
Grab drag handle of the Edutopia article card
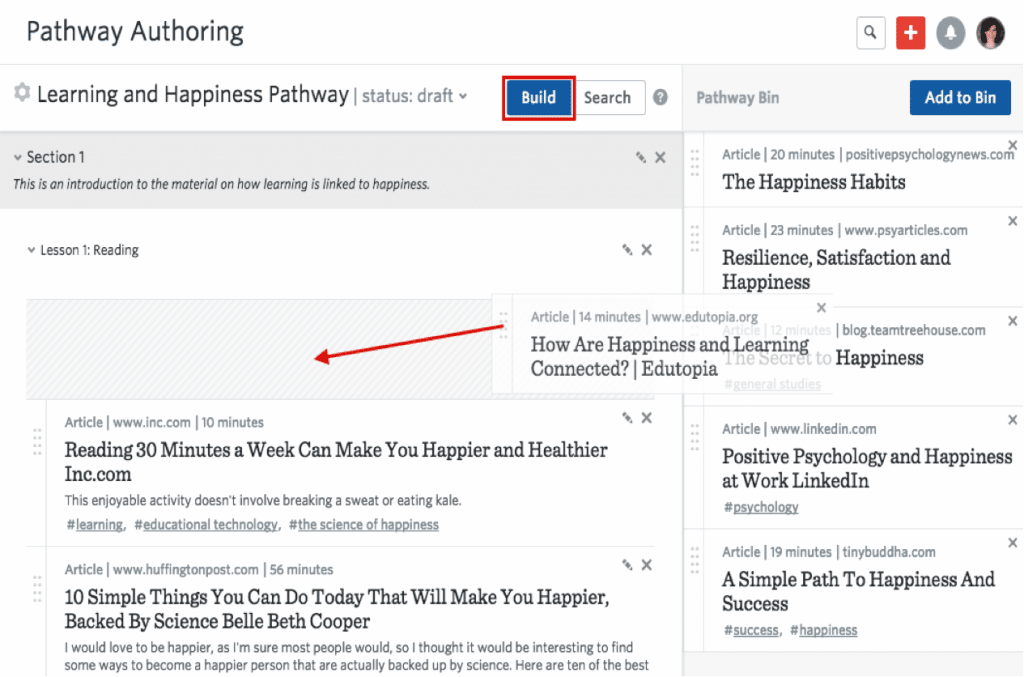[x=504, y=325]
